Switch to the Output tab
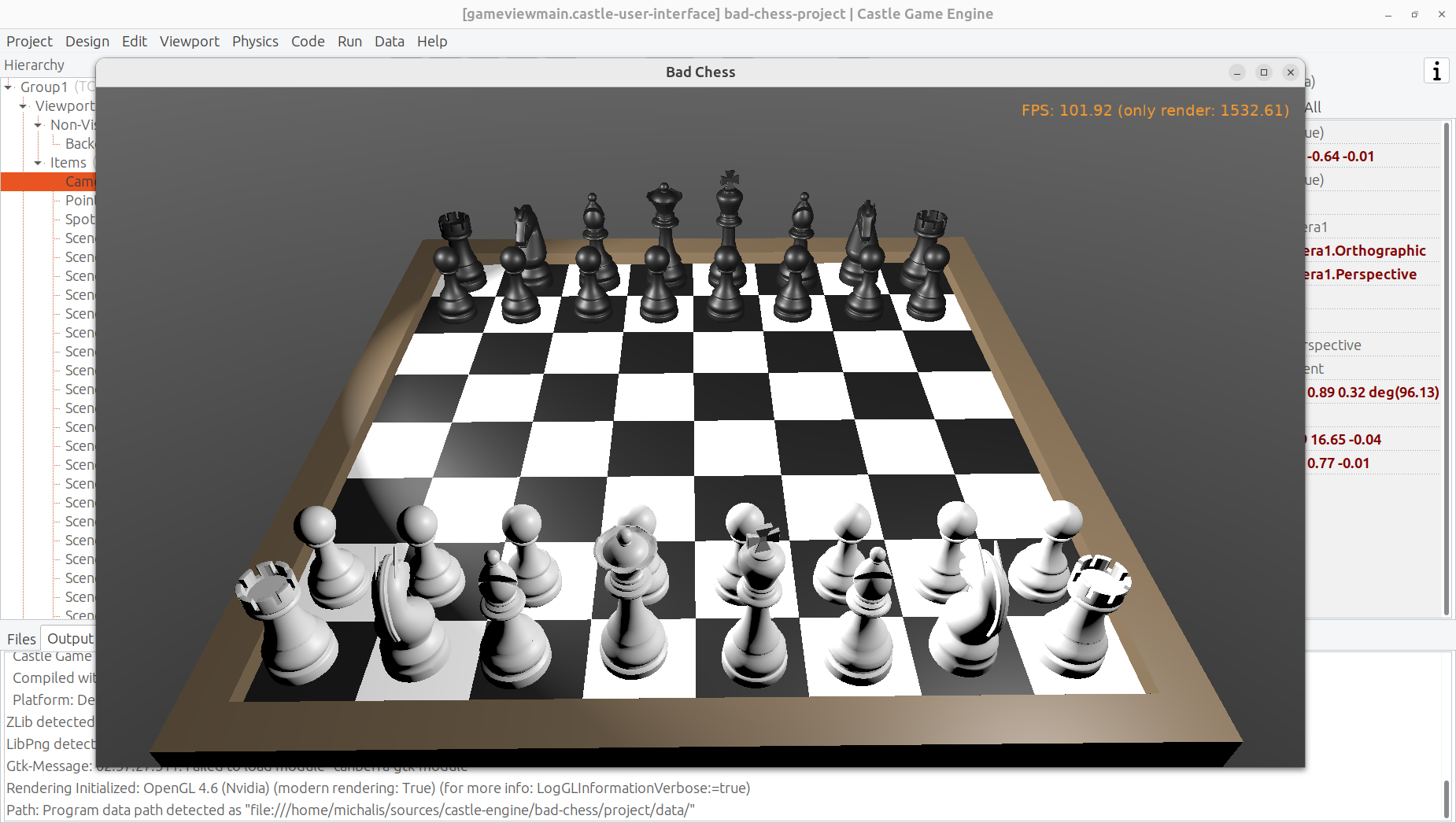This screenshot has width=1456, height=823. pyautogui.click(x=69, y=638)
